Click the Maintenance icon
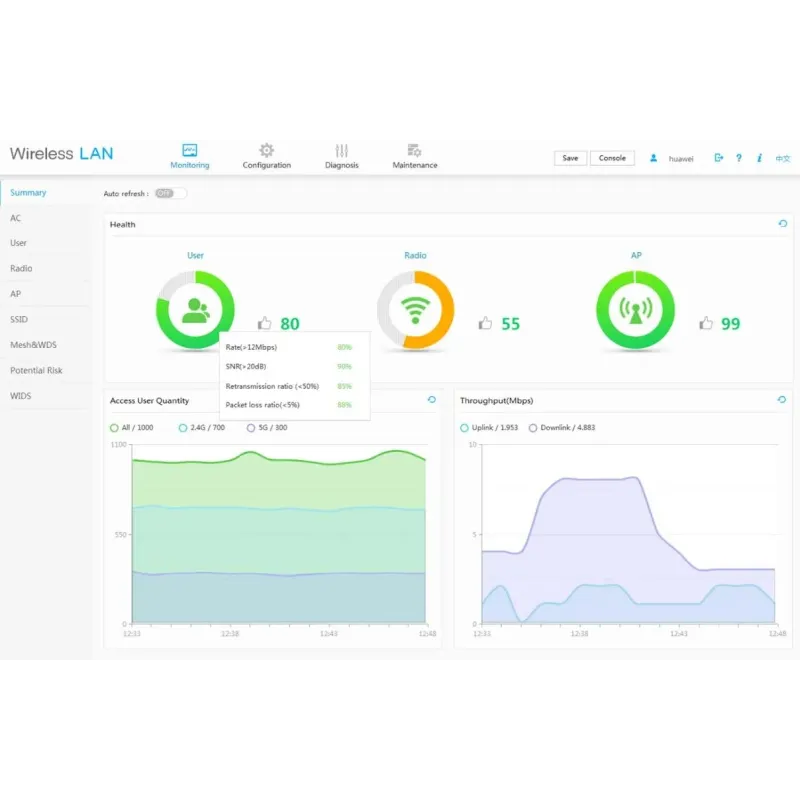This screenshot has height=800, width=800. click(x=414, y=156)
